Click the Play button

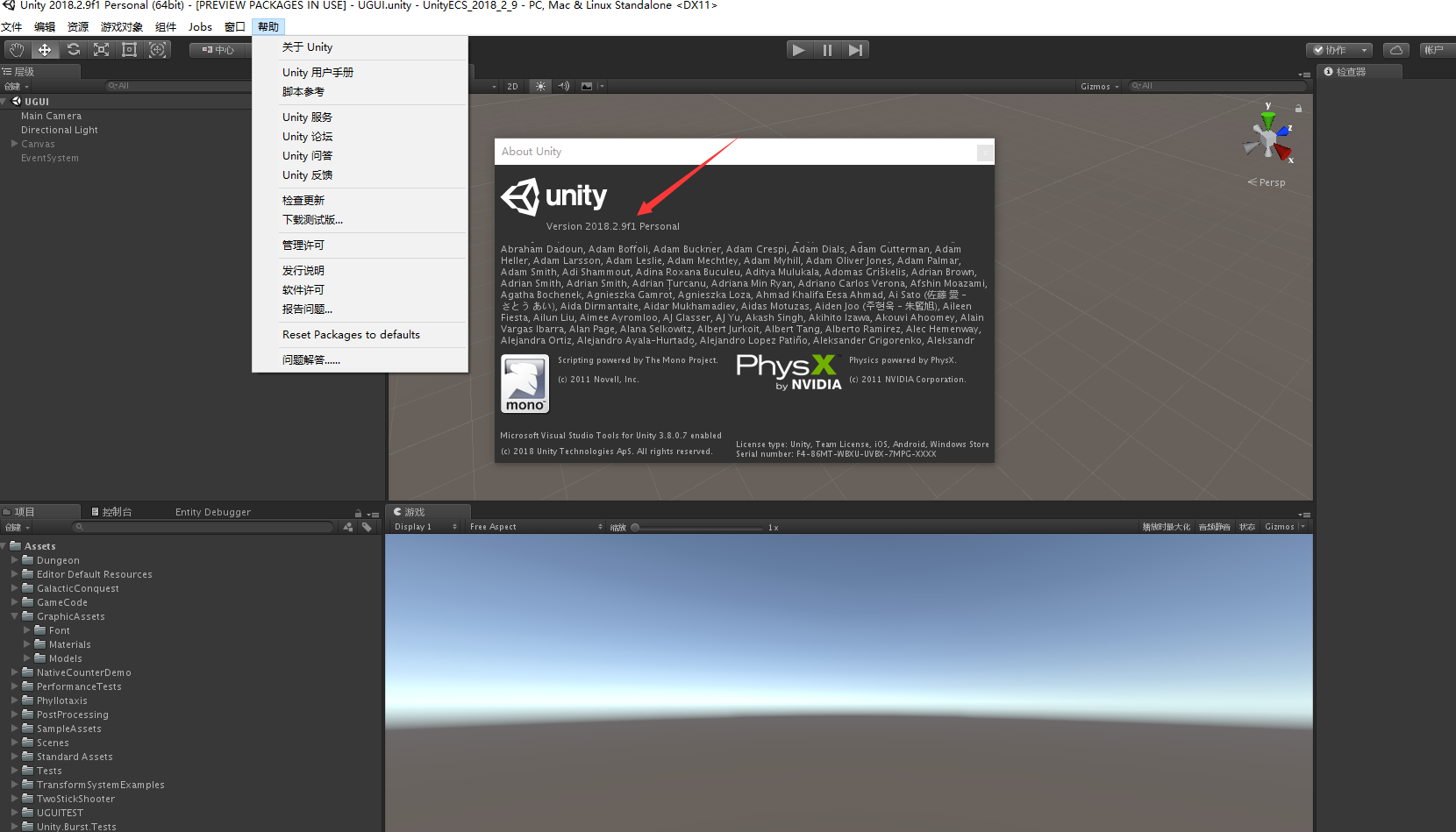click(799, 50)
